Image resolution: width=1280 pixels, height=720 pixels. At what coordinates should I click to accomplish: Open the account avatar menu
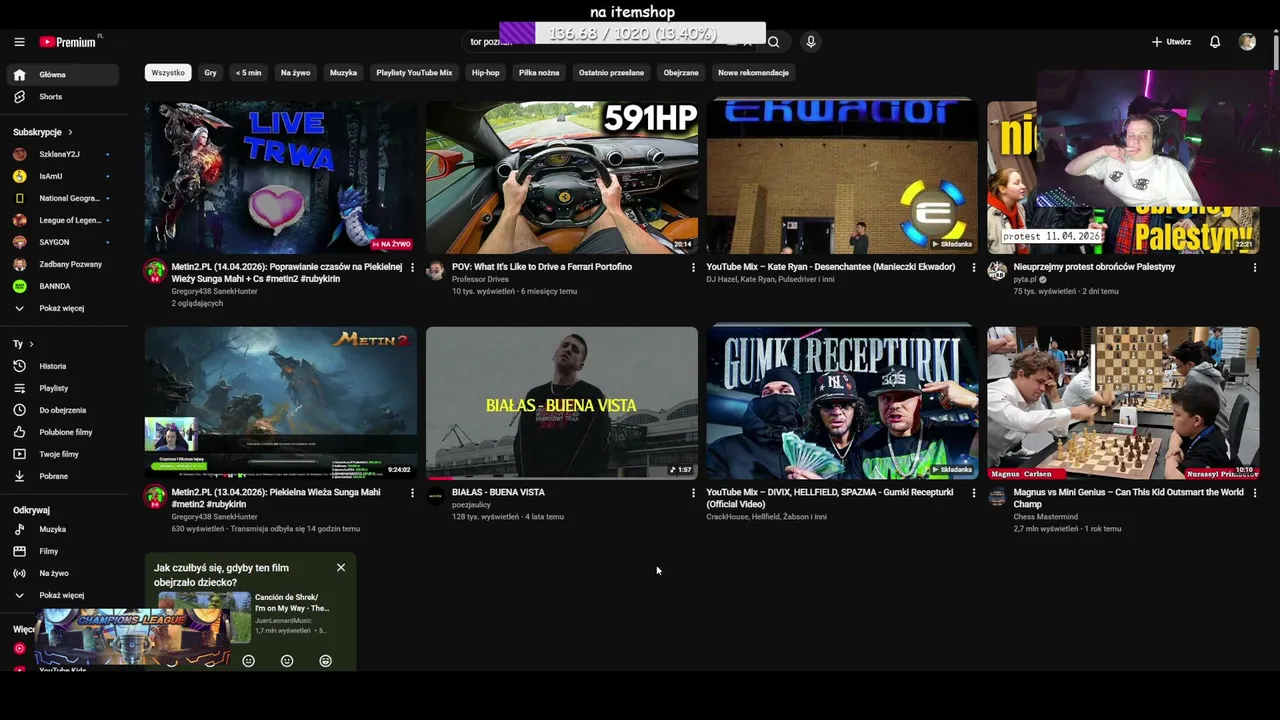pyautogui.click(x=1247, y=42)
